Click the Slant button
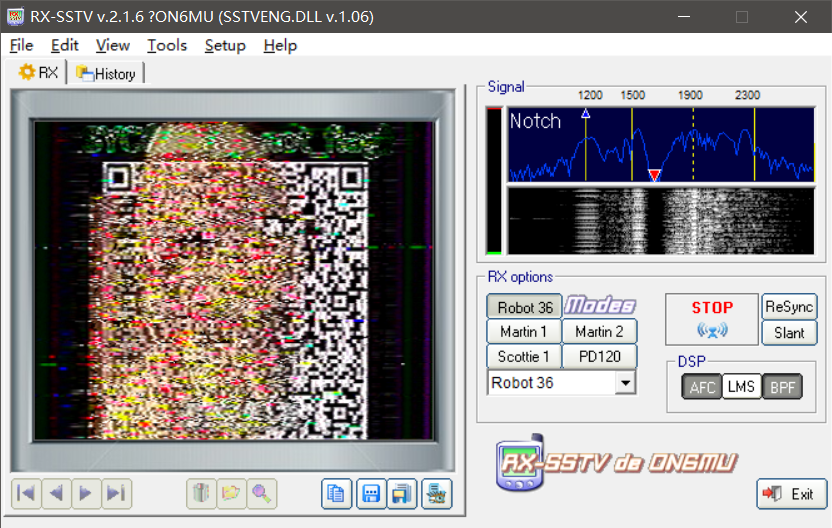Viewport: 832px width, 528px height. point(789,333)
